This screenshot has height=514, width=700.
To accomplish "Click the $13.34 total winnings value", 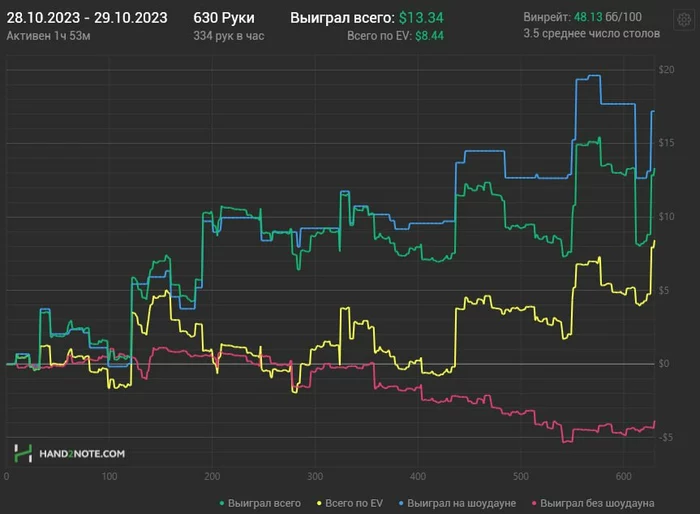I will [420, 18].
